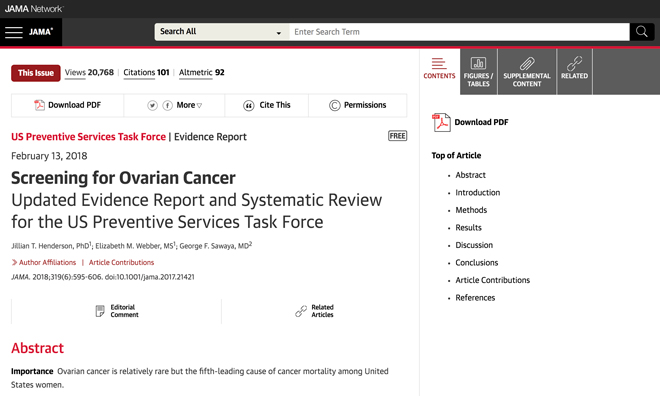660x396 pixels.
Task: Go to Discussion section
Action: click(x=474, y=245)
